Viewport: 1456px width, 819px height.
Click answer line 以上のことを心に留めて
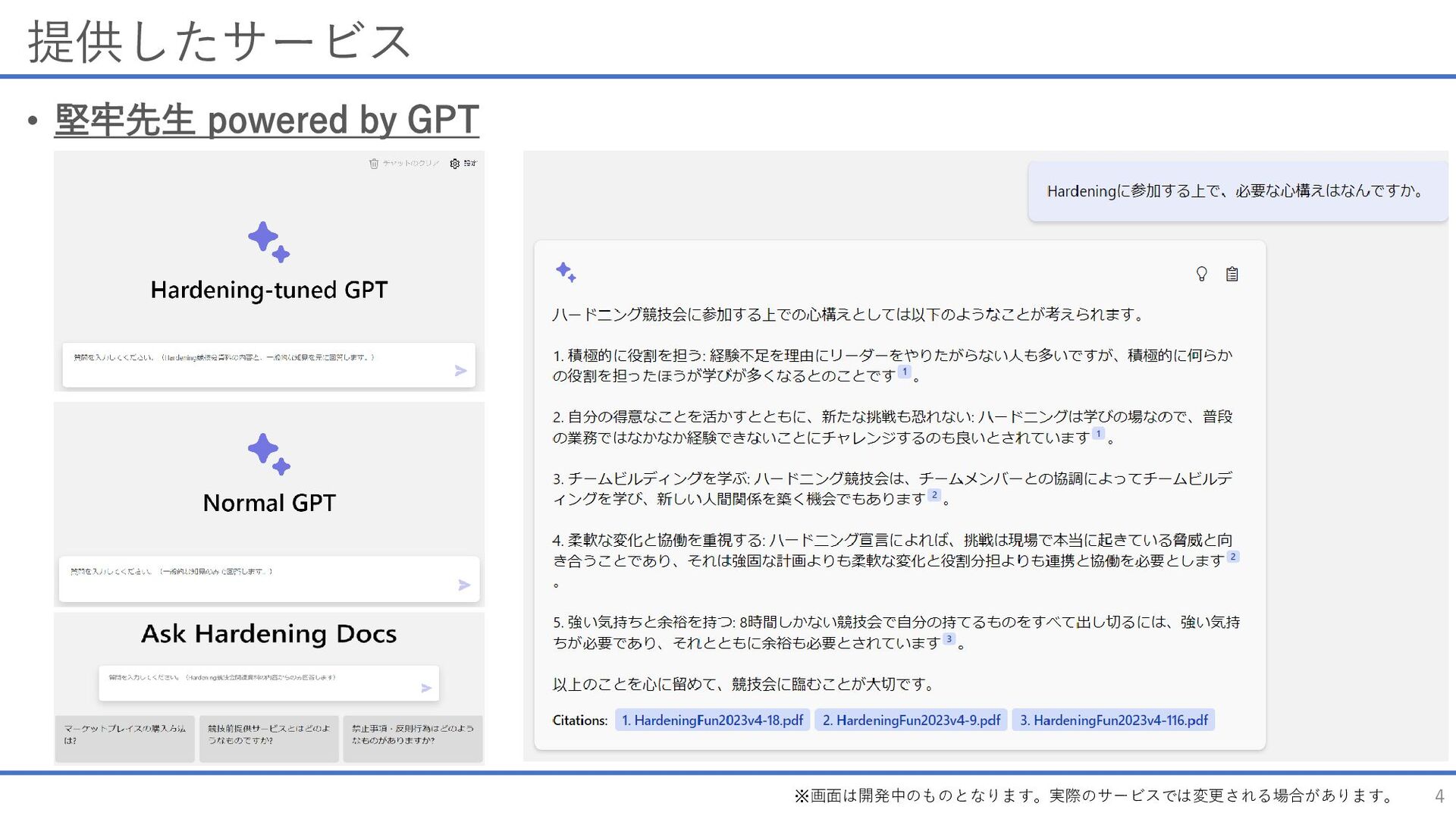pos(743,684)
